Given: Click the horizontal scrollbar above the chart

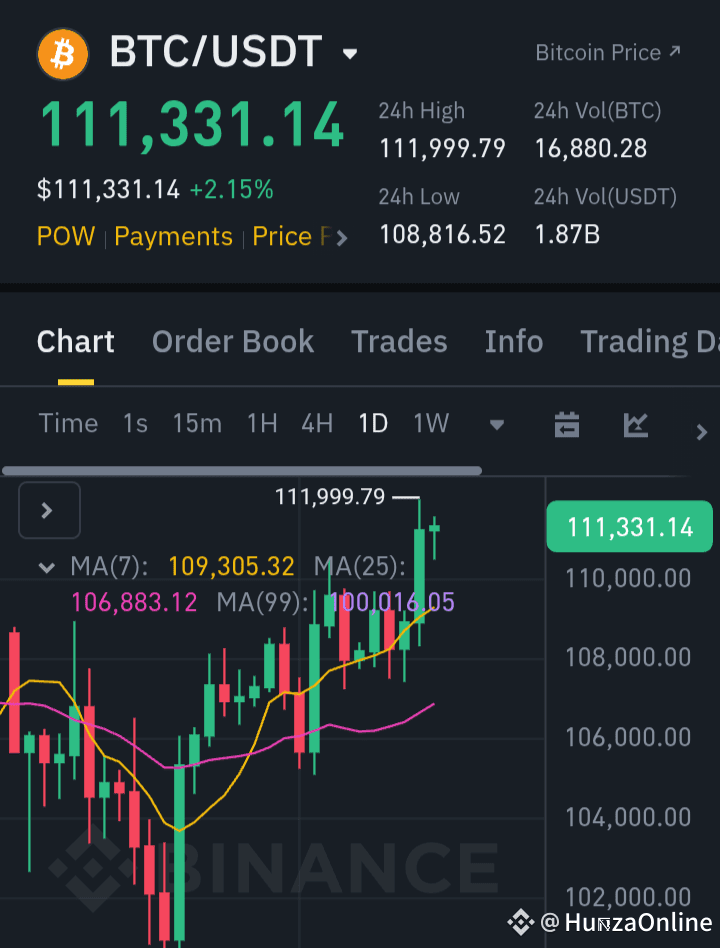Looking at the screenshot, I should 242,470.
